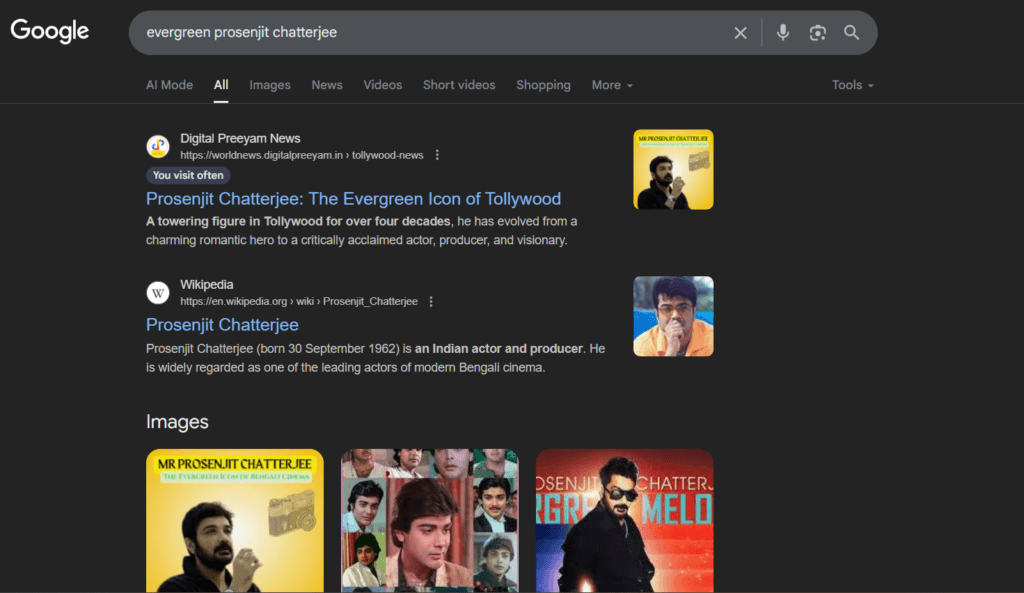1024x593 pixels.
Task: Switch to Short videos tab
Action: (x=459, y=85)
